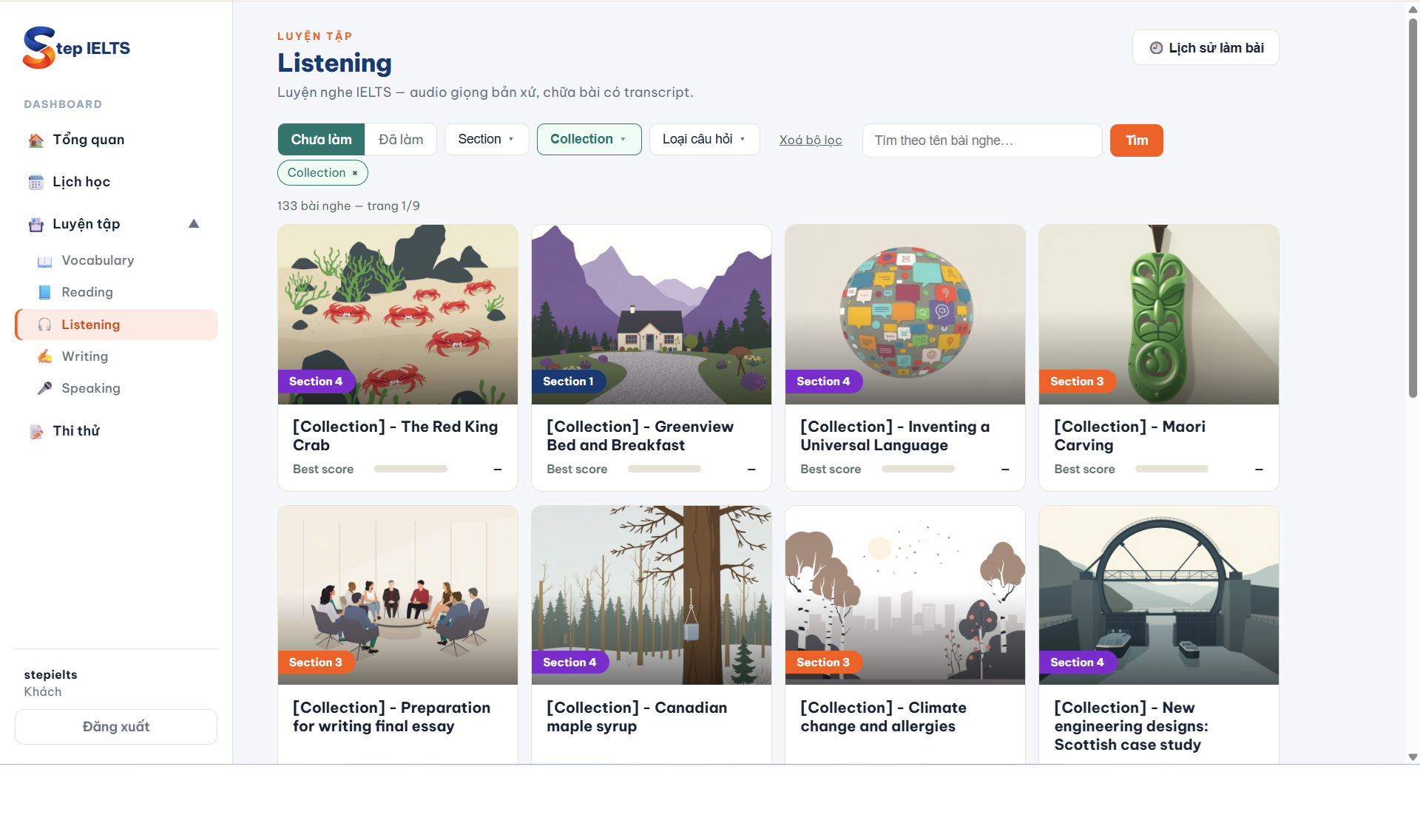
Task: Click the Speaking microphone icon
Action: [44, 389]
